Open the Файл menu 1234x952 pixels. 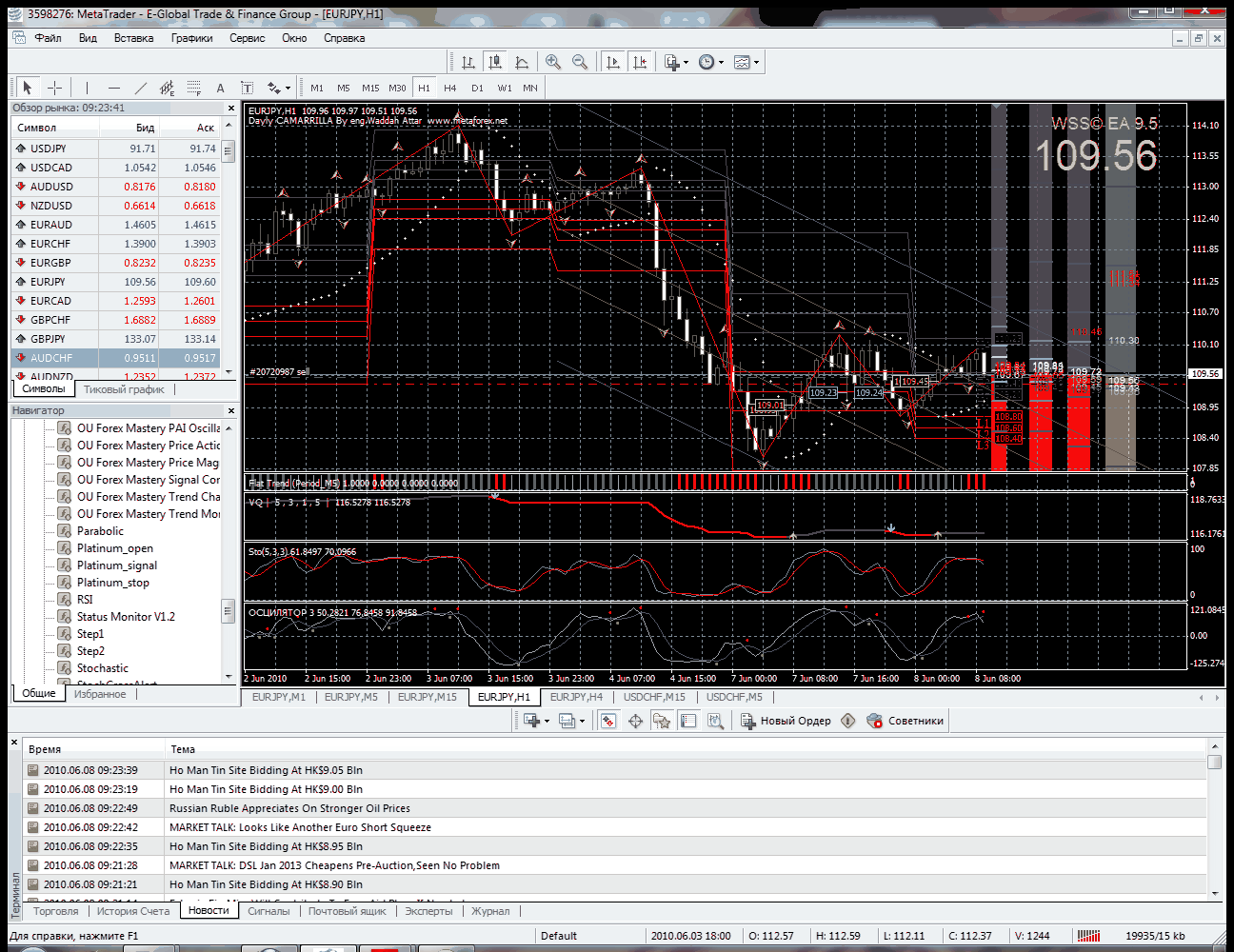(48, 38)
